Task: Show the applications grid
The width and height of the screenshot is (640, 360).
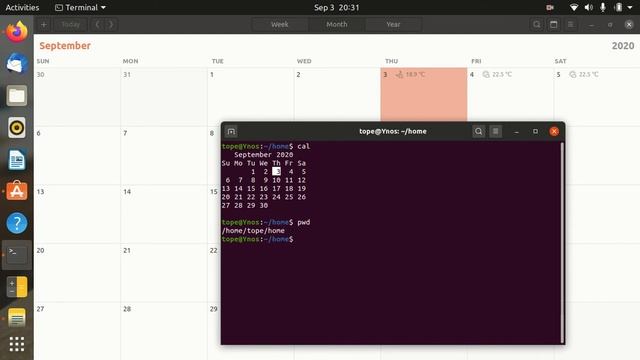Action: click(x=17, y=344)
